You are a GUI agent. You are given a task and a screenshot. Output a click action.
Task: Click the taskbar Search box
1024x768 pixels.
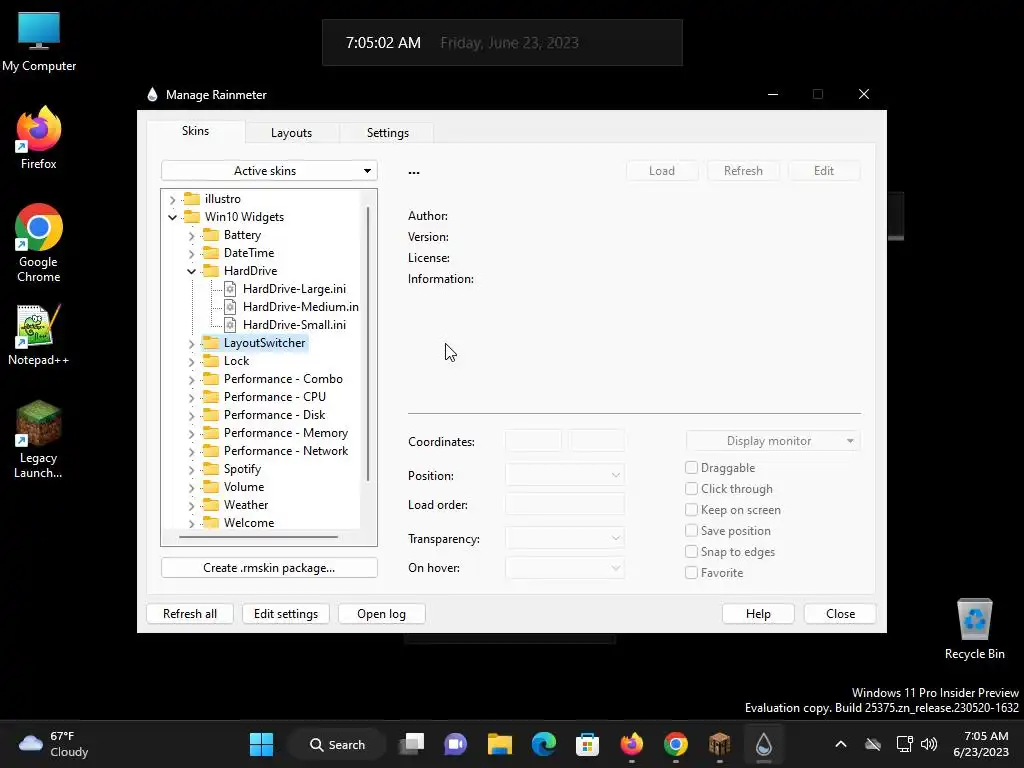tap(337, 744)
